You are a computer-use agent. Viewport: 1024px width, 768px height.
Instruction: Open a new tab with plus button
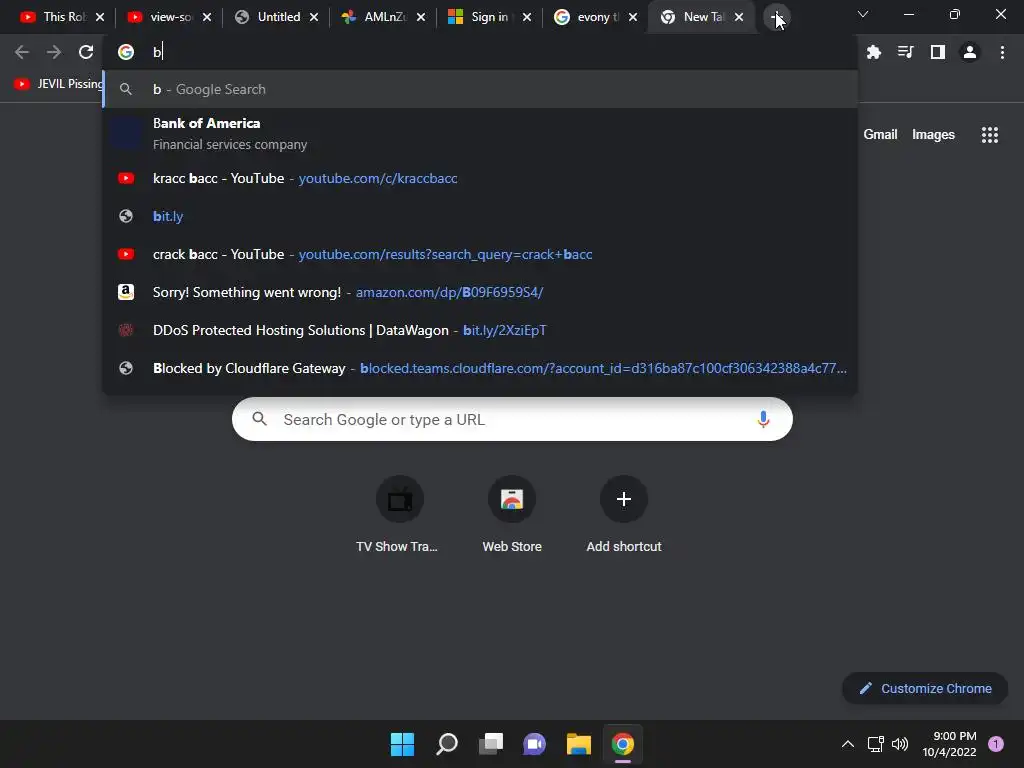pyautogui.click(x=776, y=17)
